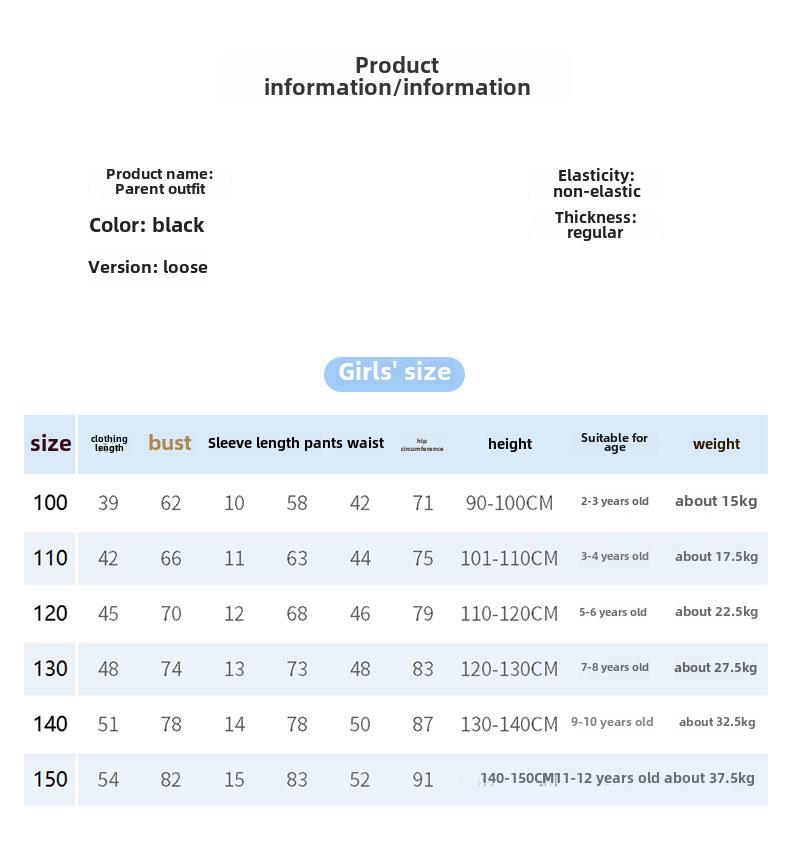
Task: Select size 150 row label
Action: pos(50,779)
